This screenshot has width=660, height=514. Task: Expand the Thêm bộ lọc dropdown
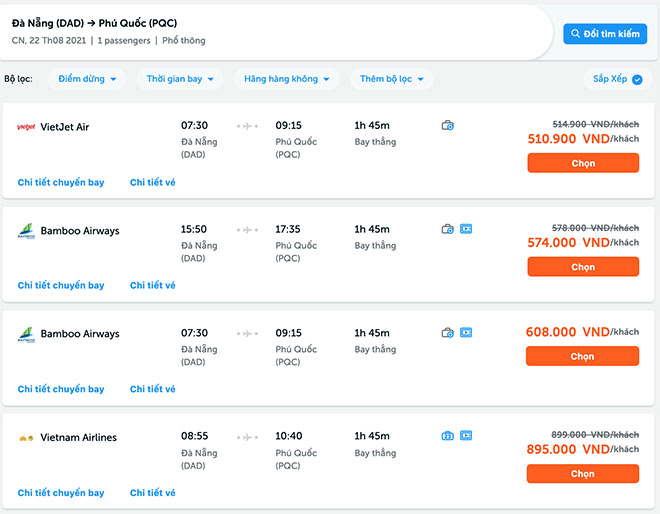pos(391,79)
